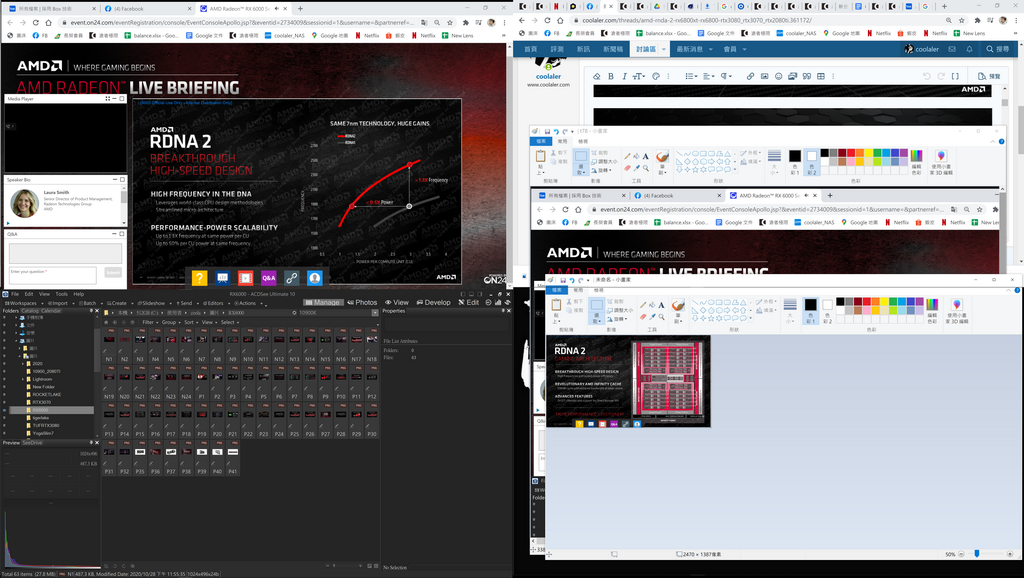Activate Color 2 in the untitled Paint window
Screen dimensions: 1024x578
tap(827, 310)
